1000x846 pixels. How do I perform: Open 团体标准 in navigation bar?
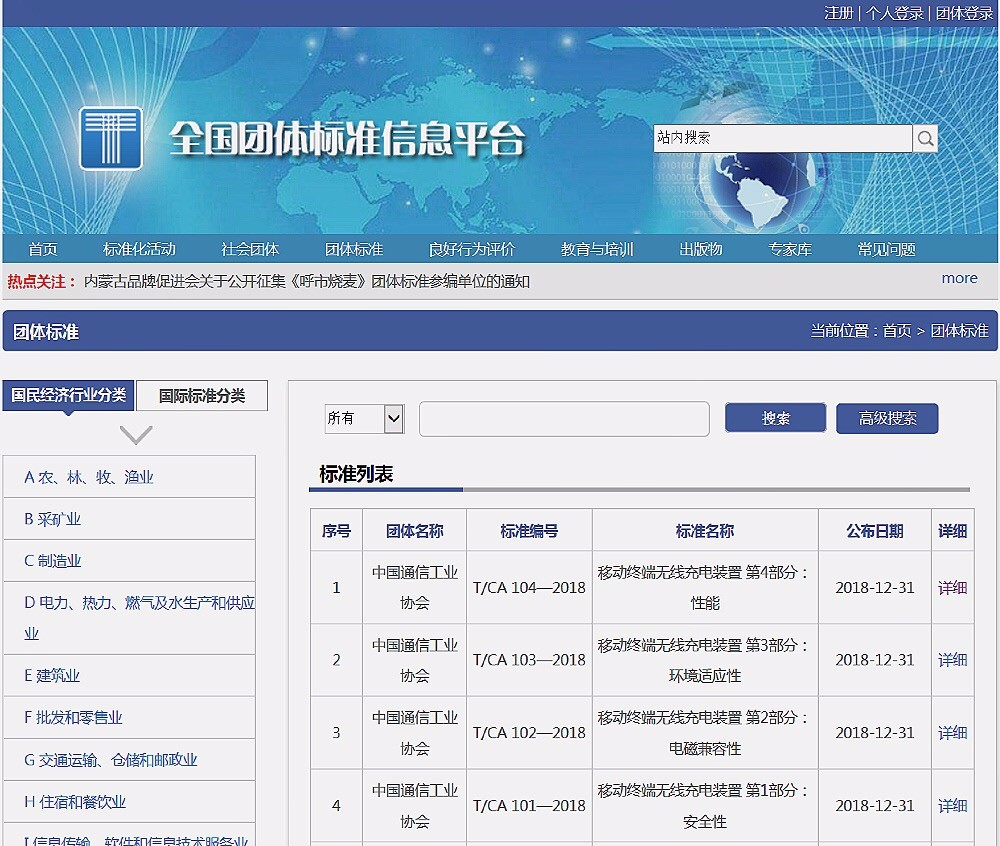click(354, 249)
